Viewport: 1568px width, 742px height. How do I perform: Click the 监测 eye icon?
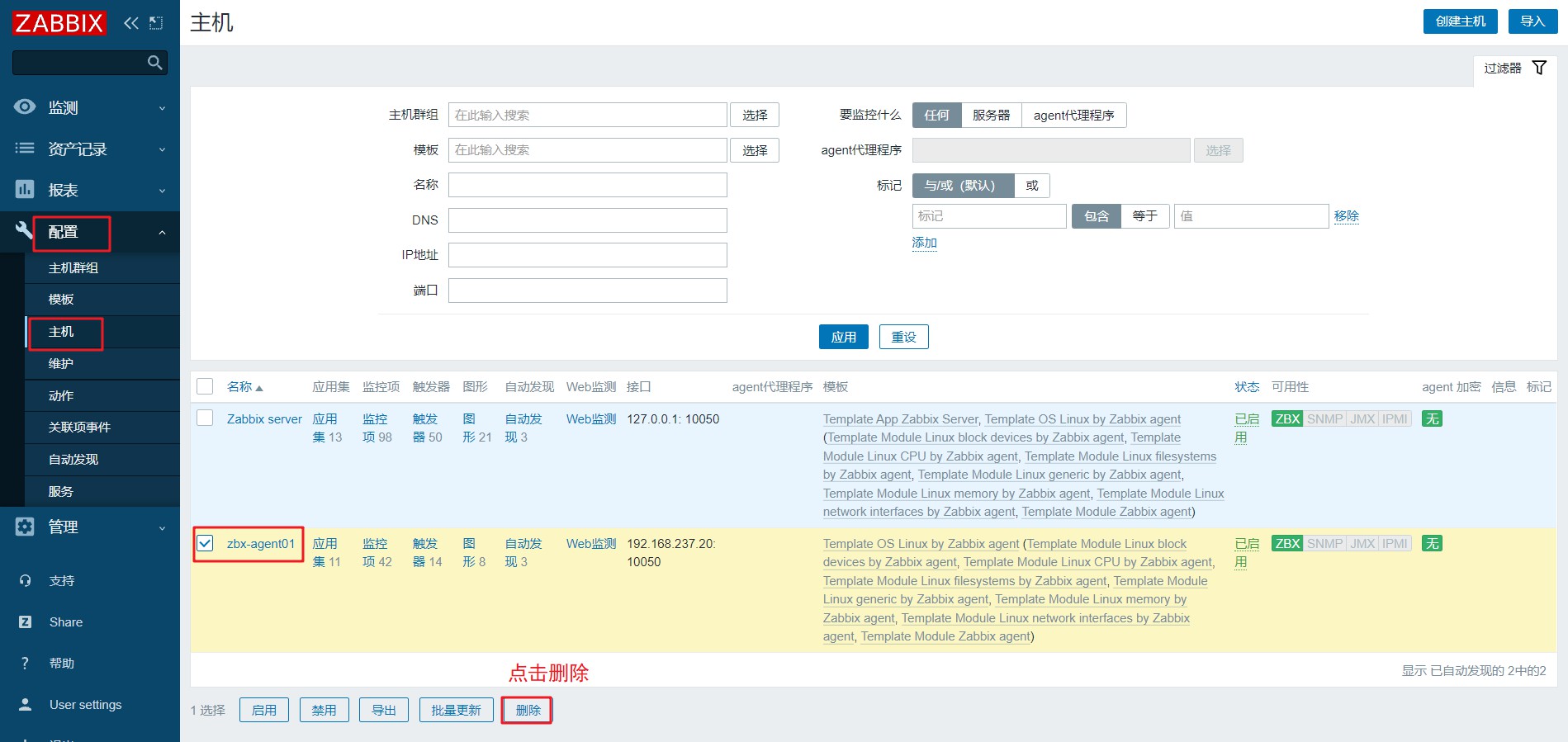[x=25, y=106]
